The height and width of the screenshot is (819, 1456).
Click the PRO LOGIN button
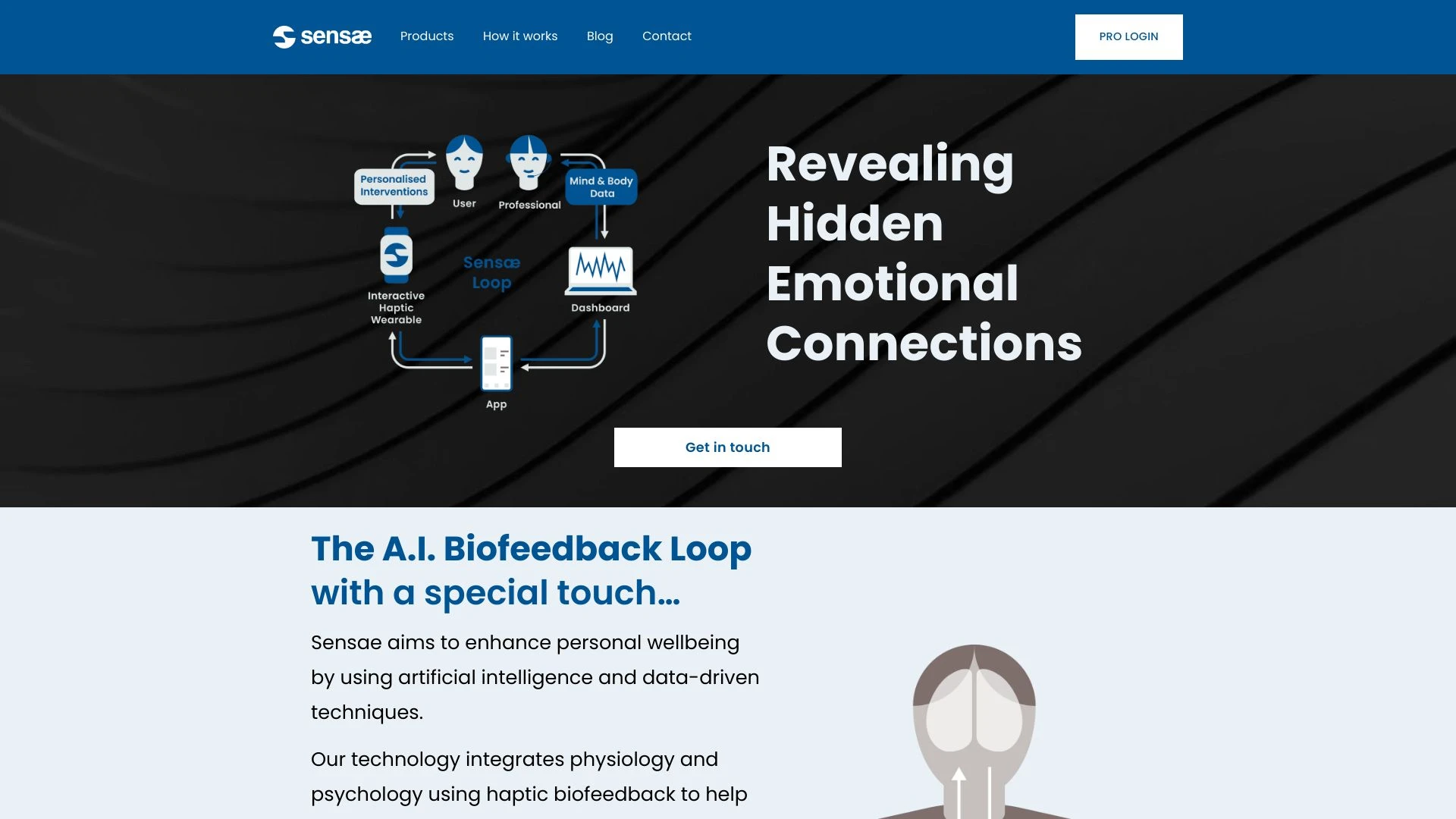pos(1128,36)
